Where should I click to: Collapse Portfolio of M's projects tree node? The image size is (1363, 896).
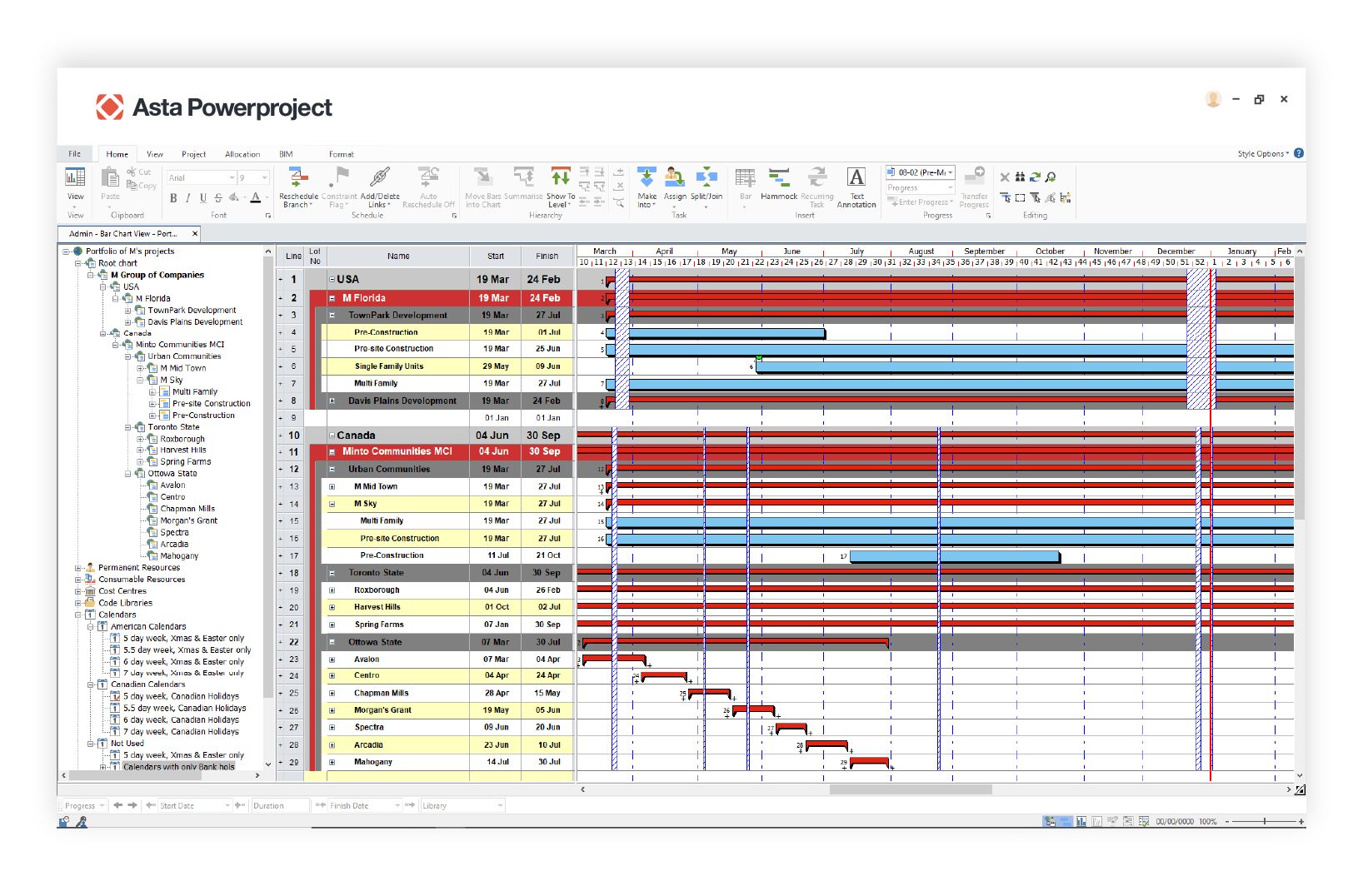66,251
